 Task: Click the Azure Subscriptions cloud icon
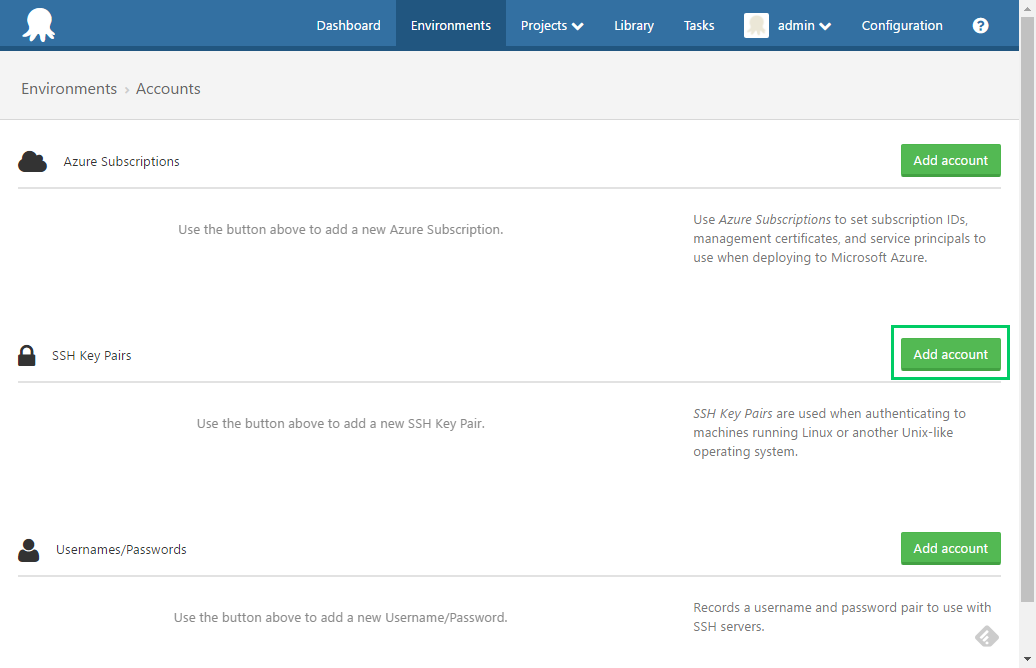pos(33,161)
